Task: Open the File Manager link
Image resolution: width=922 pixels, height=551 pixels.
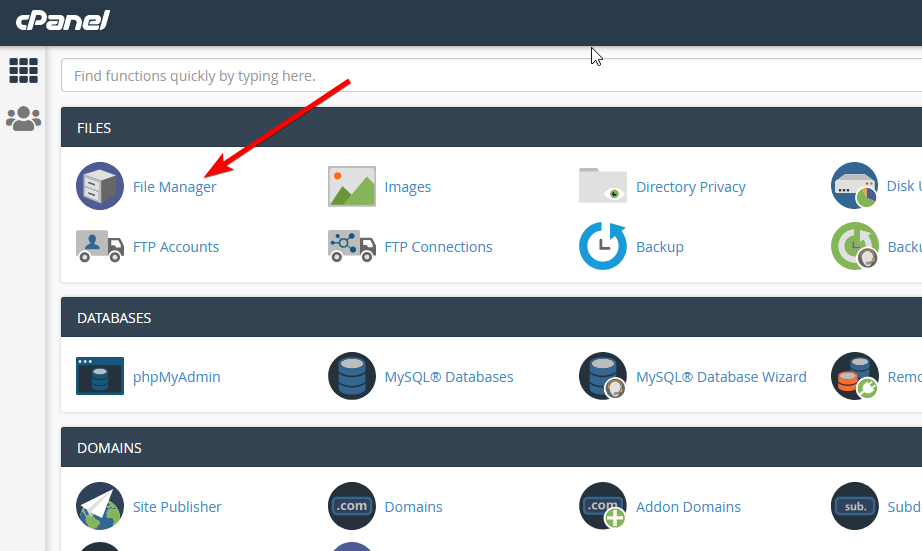Action: pos(175,187)
